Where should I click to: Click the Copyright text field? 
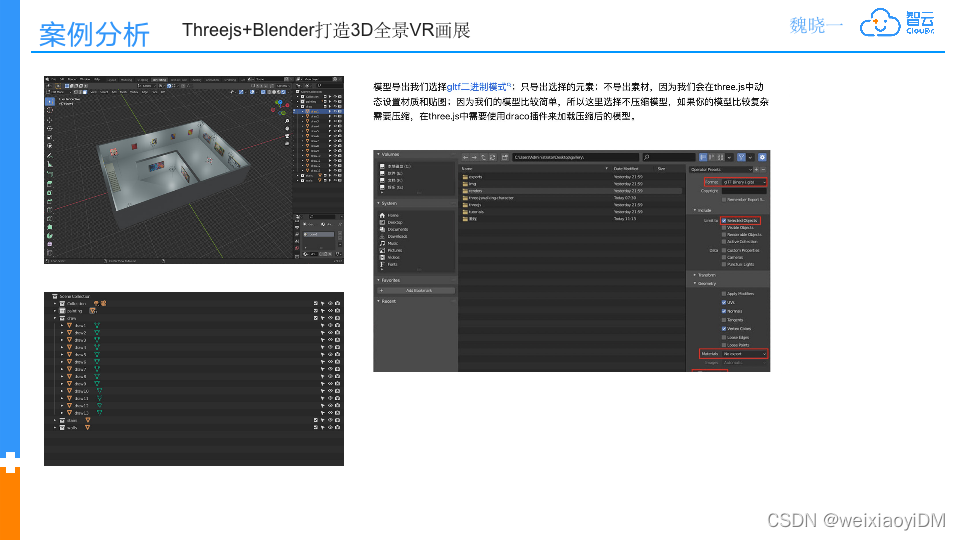pyautogui.click(x=744, y=191)
